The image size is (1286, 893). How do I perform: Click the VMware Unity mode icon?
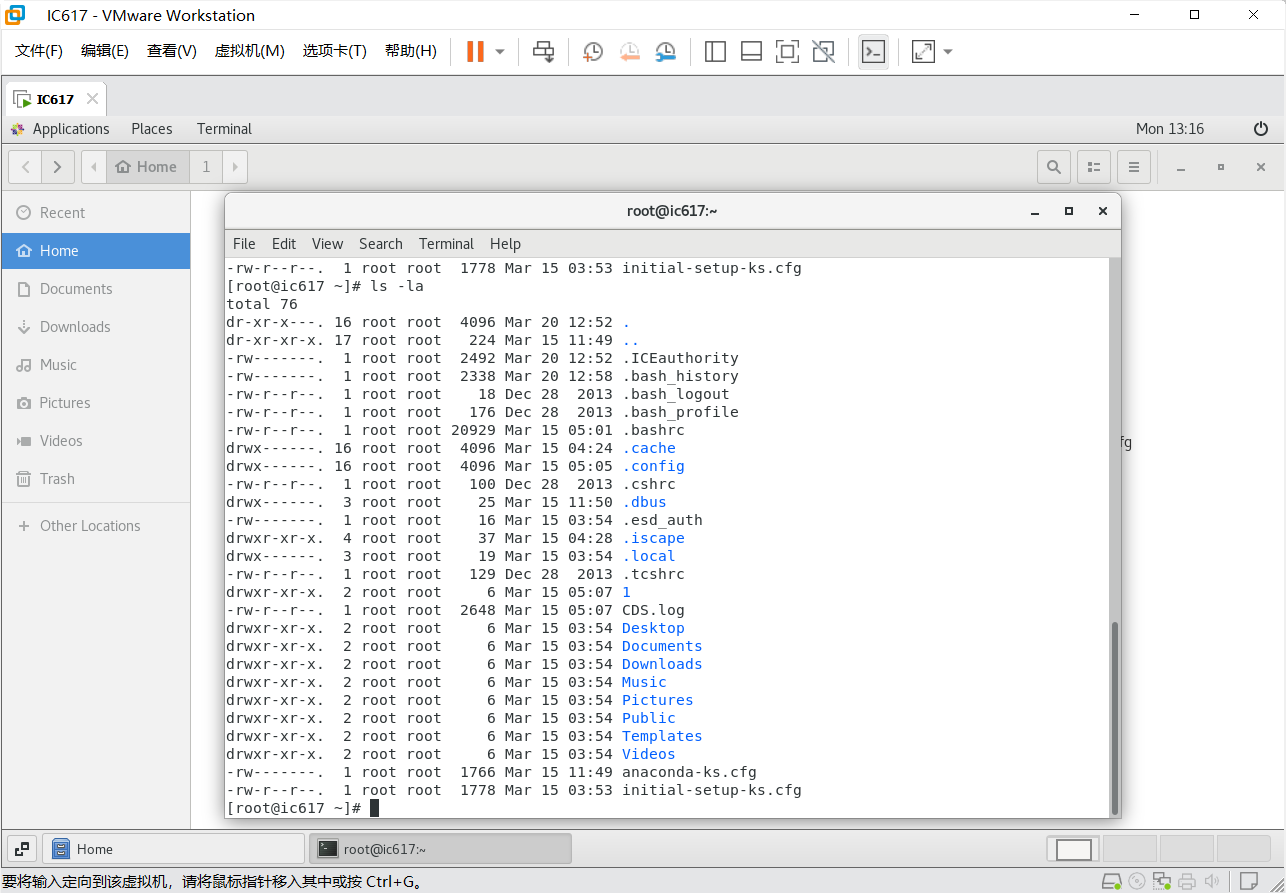coord(823,51)
